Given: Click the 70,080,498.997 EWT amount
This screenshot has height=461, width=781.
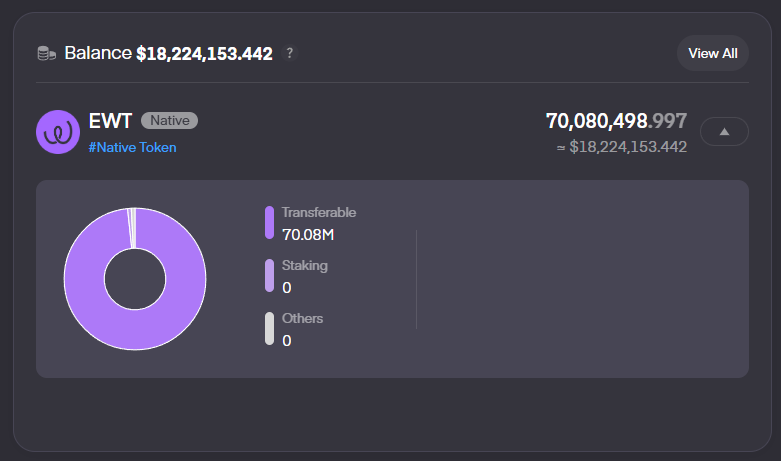Looking at the screenshot, I should click(x=617, y=121).
